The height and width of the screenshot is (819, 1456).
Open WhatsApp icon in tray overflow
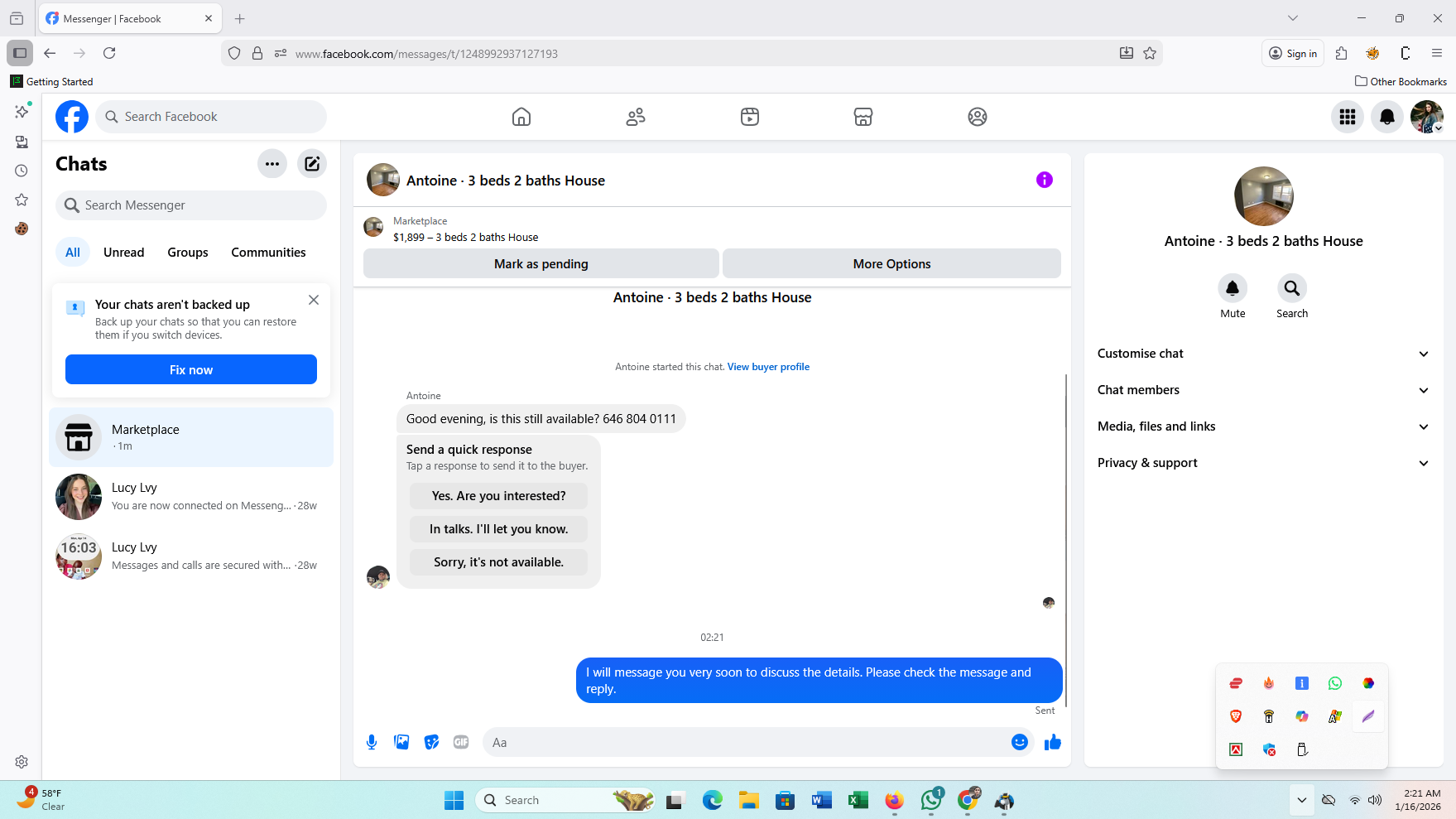click(1335, 683)
